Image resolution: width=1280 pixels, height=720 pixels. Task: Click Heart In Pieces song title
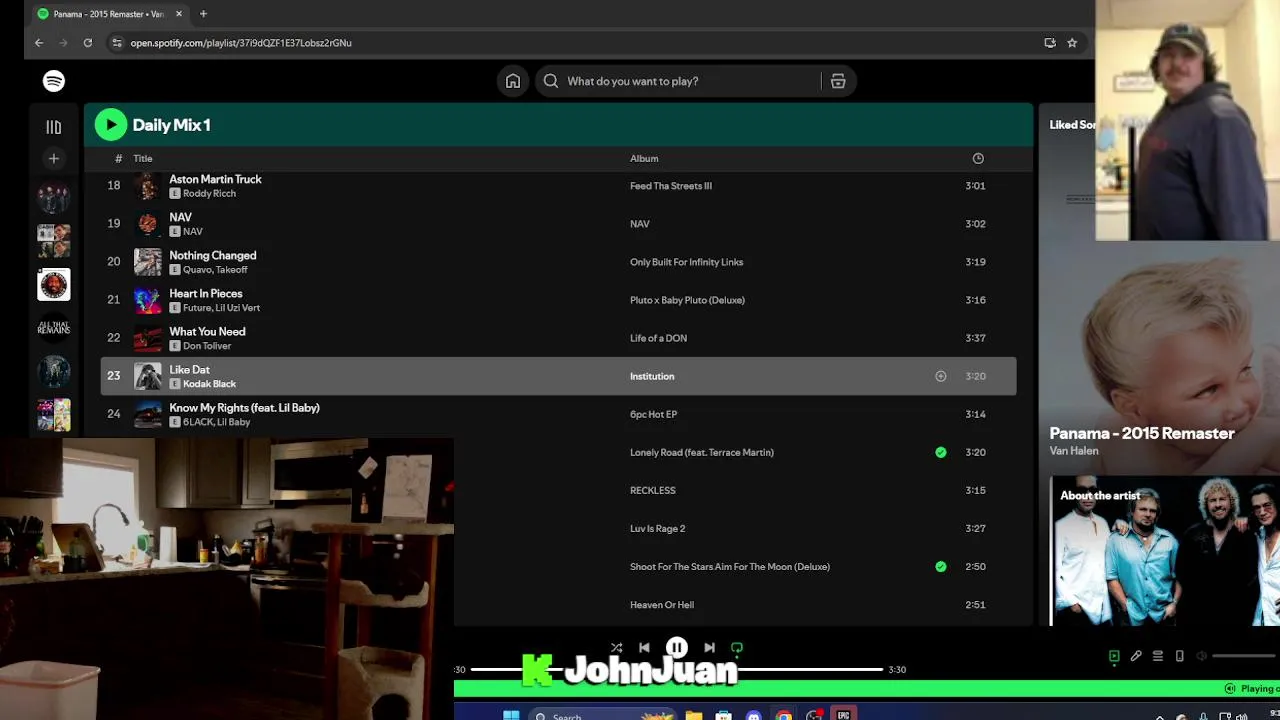click(205, 293)
